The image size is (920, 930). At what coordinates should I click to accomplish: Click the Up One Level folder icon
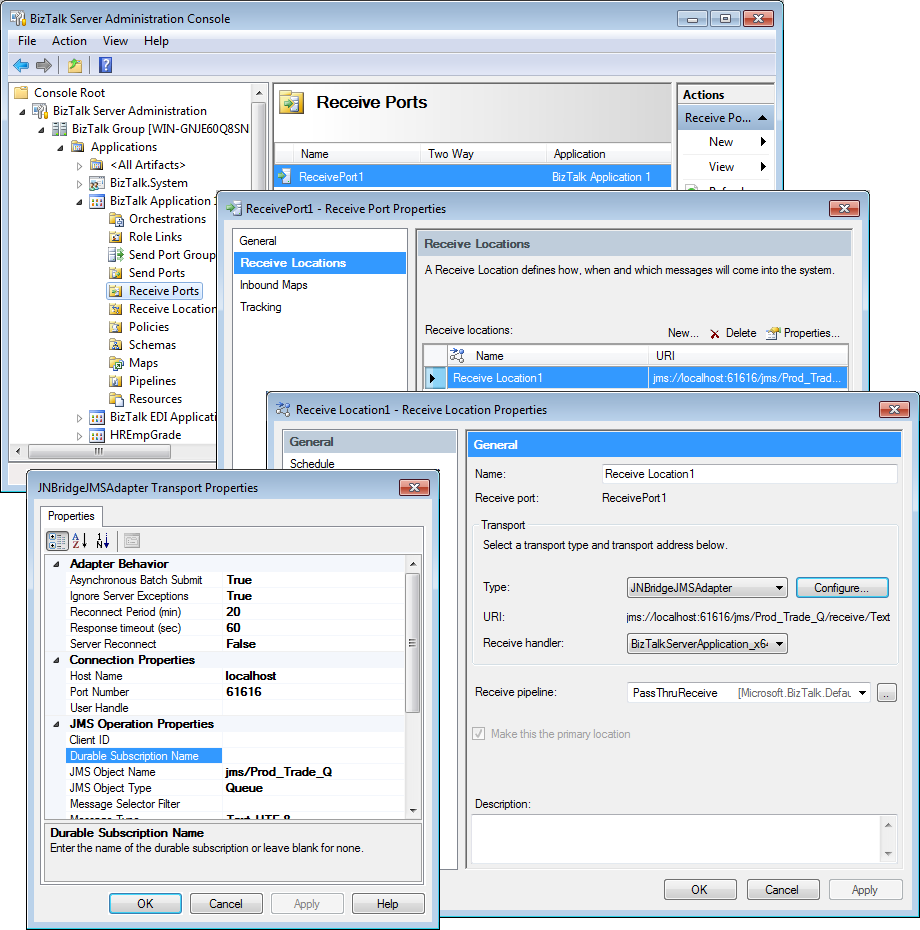pyautogui.click(x=74, y=65)
